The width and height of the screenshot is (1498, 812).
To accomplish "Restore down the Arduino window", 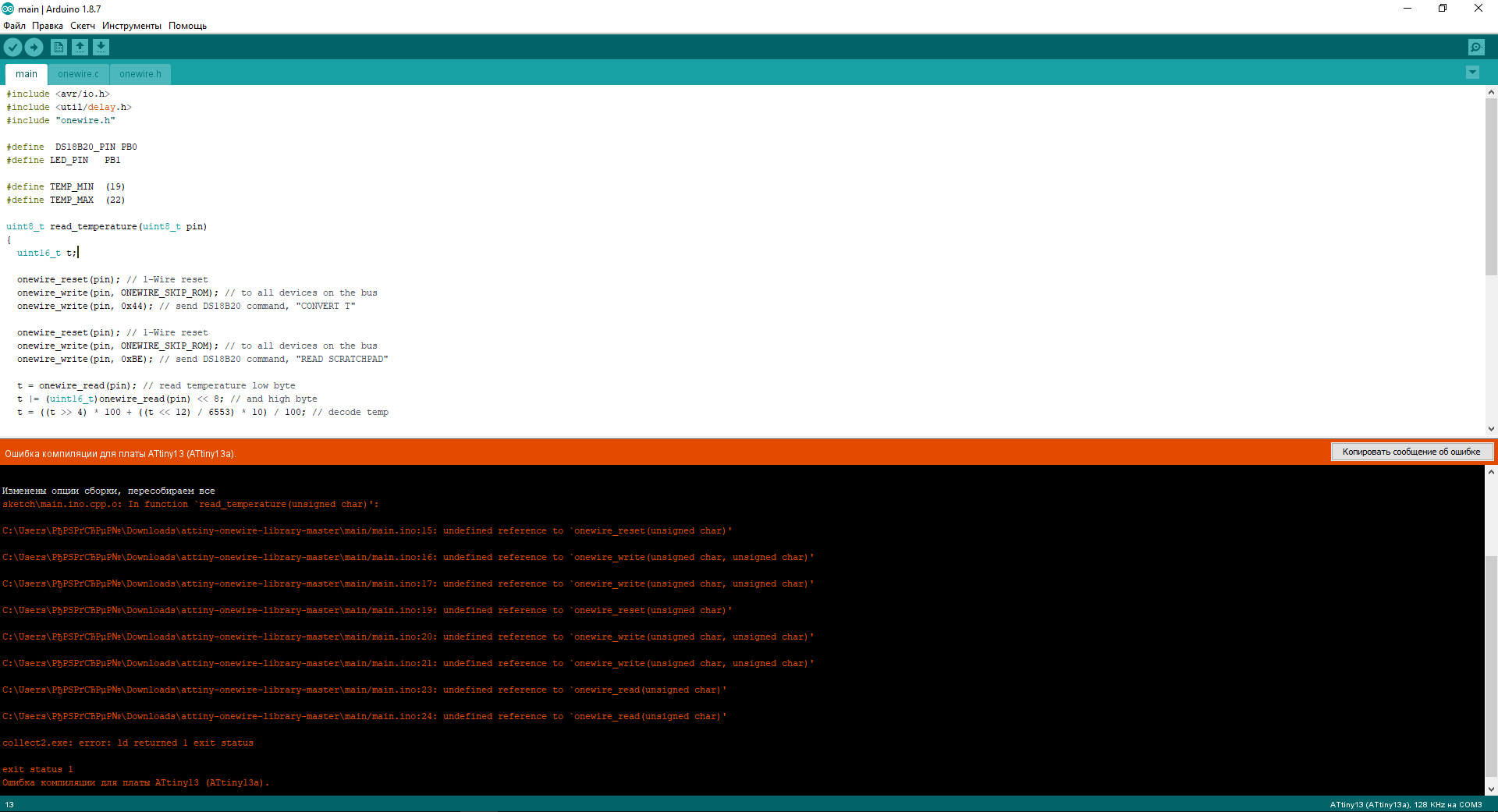I will 1443,9.
